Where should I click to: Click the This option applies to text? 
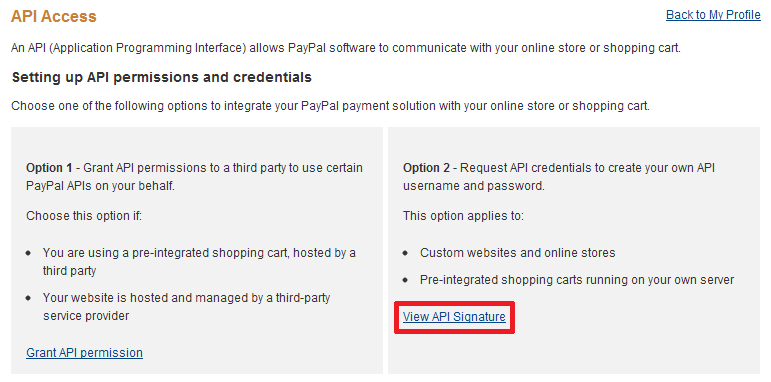pos(463,216)
